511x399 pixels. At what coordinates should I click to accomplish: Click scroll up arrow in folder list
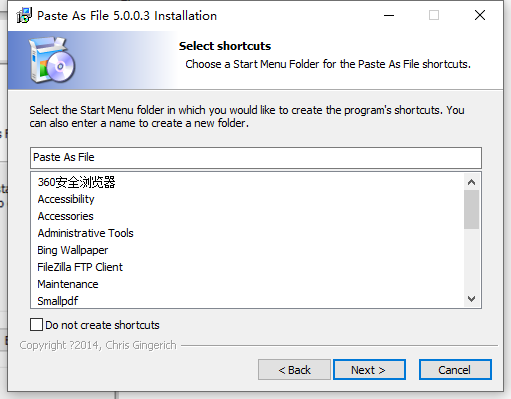(x=471, y=182)
